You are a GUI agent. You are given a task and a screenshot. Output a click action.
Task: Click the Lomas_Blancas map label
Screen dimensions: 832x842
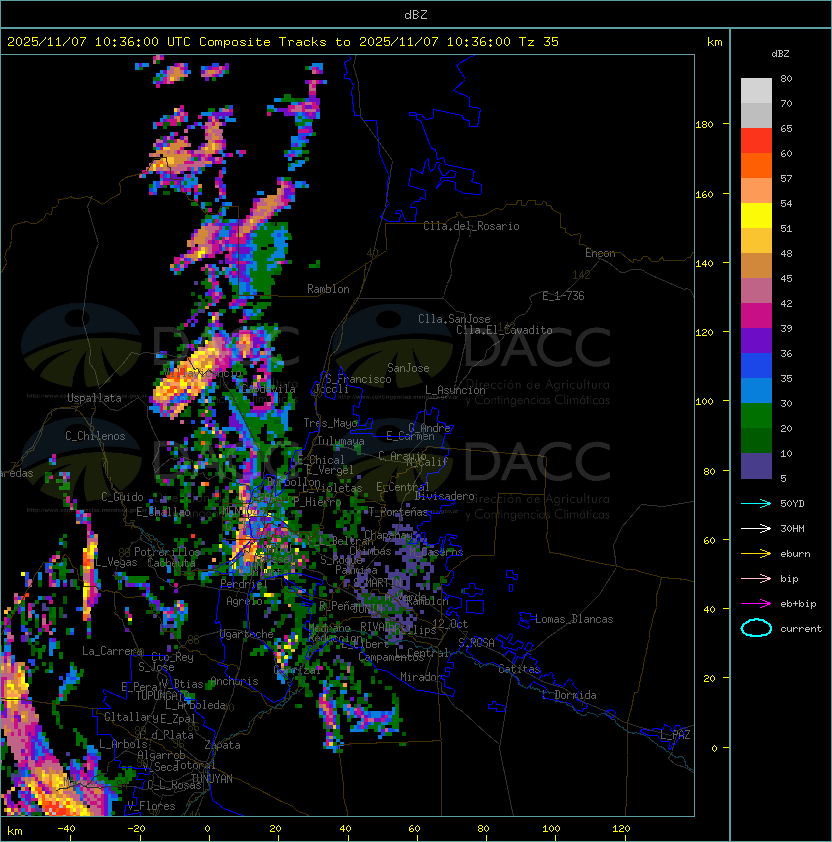pos(574,619)
